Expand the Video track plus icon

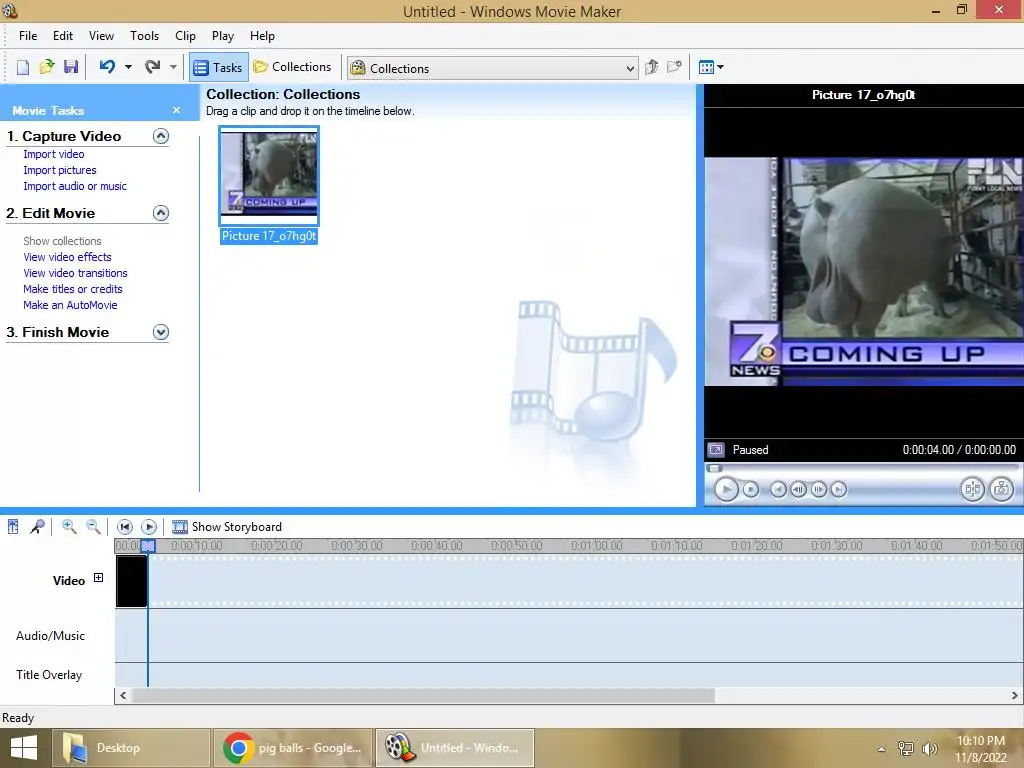pyautogui.click(x=99, y=577)
